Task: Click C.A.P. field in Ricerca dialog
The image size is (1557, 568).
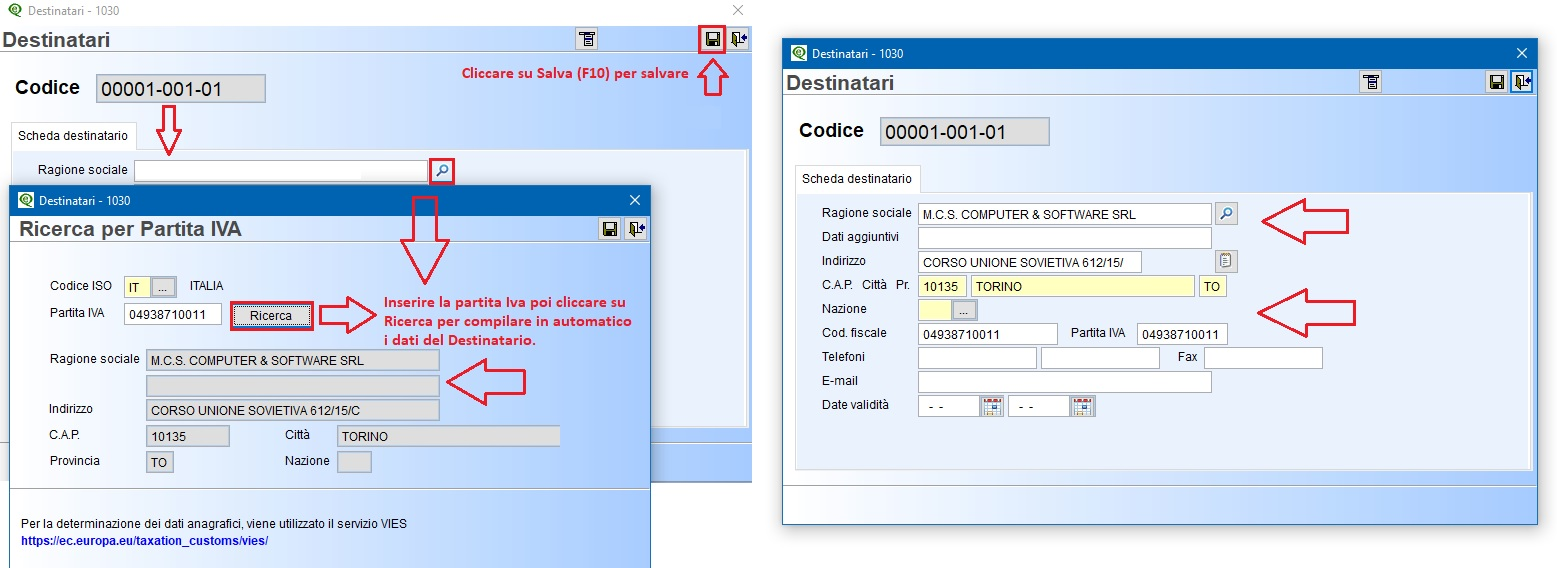Action: (188, 436)
